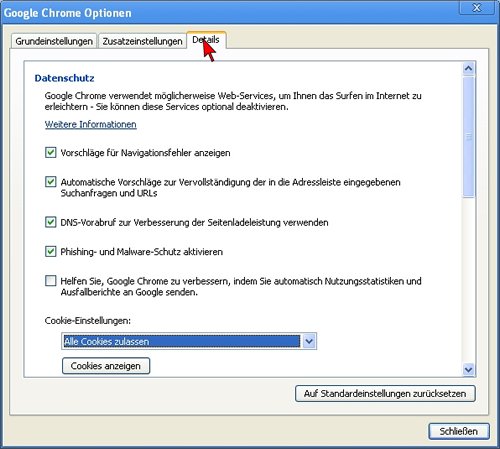
Task: Turn off Phishing- und Malware-Schutz checkbox
Action: [51, 251]
